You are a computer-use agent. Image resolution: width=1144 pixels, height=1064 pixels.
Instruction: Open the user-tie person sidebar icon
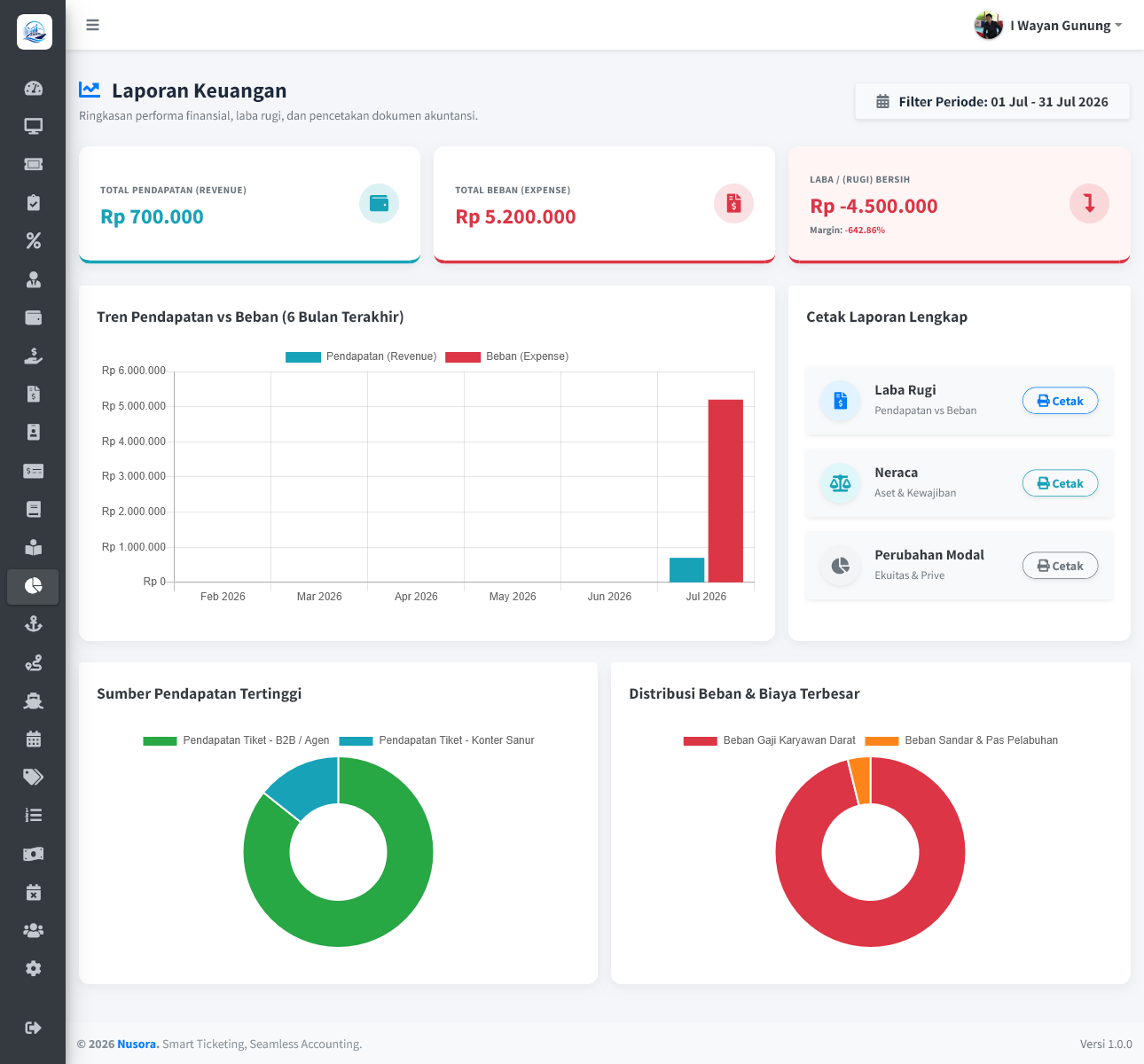pos(33,279)
